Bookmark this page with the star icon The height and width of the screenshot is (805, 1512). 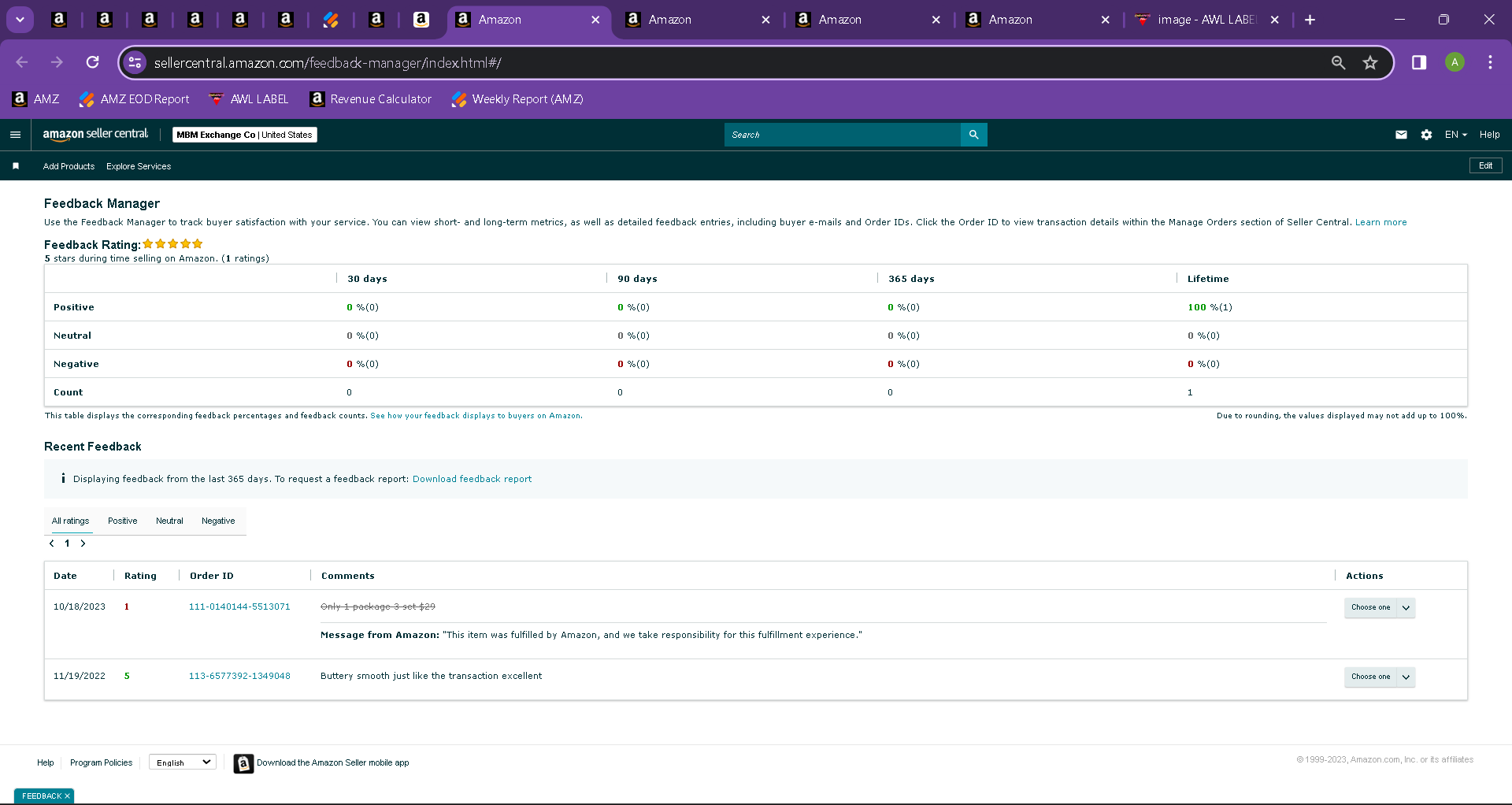pos(1370,62)
